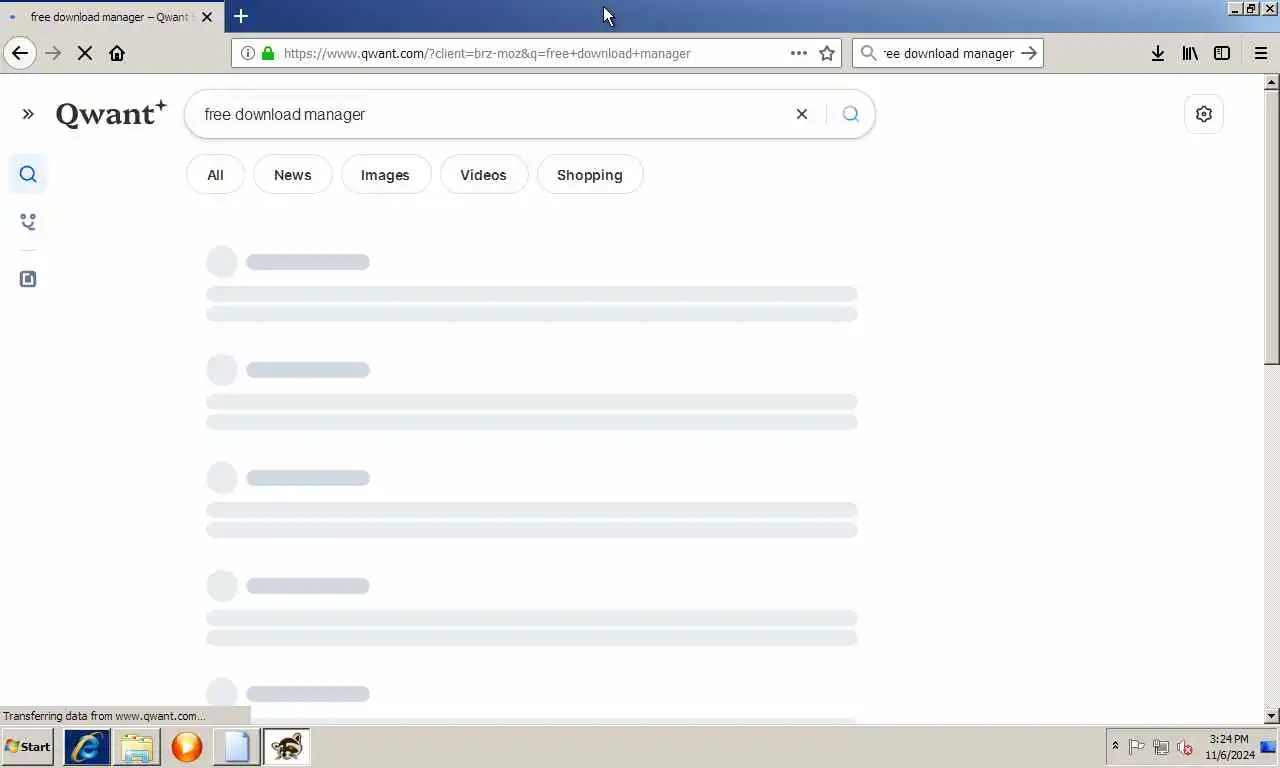This screenshot has height=768, width=1280.
Task: Select the free download manager tab
Action: [x=110, y=17]
